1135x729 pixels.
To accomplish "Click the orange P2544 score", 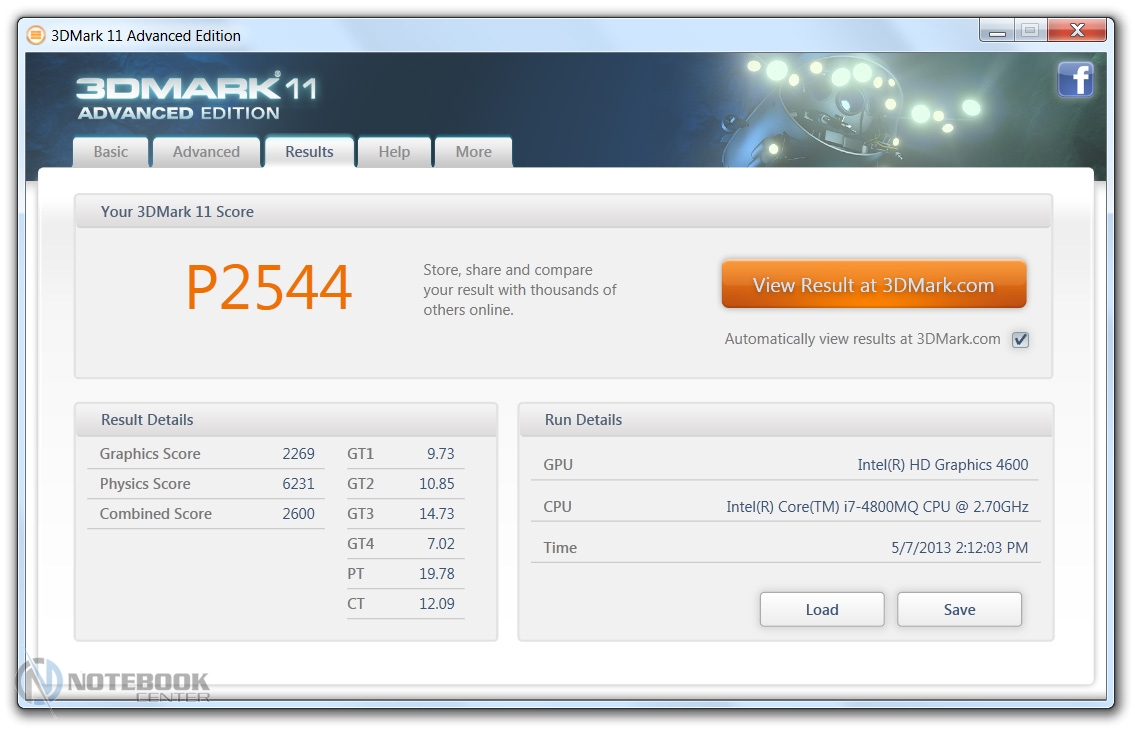I will click(x=269, y=289).
